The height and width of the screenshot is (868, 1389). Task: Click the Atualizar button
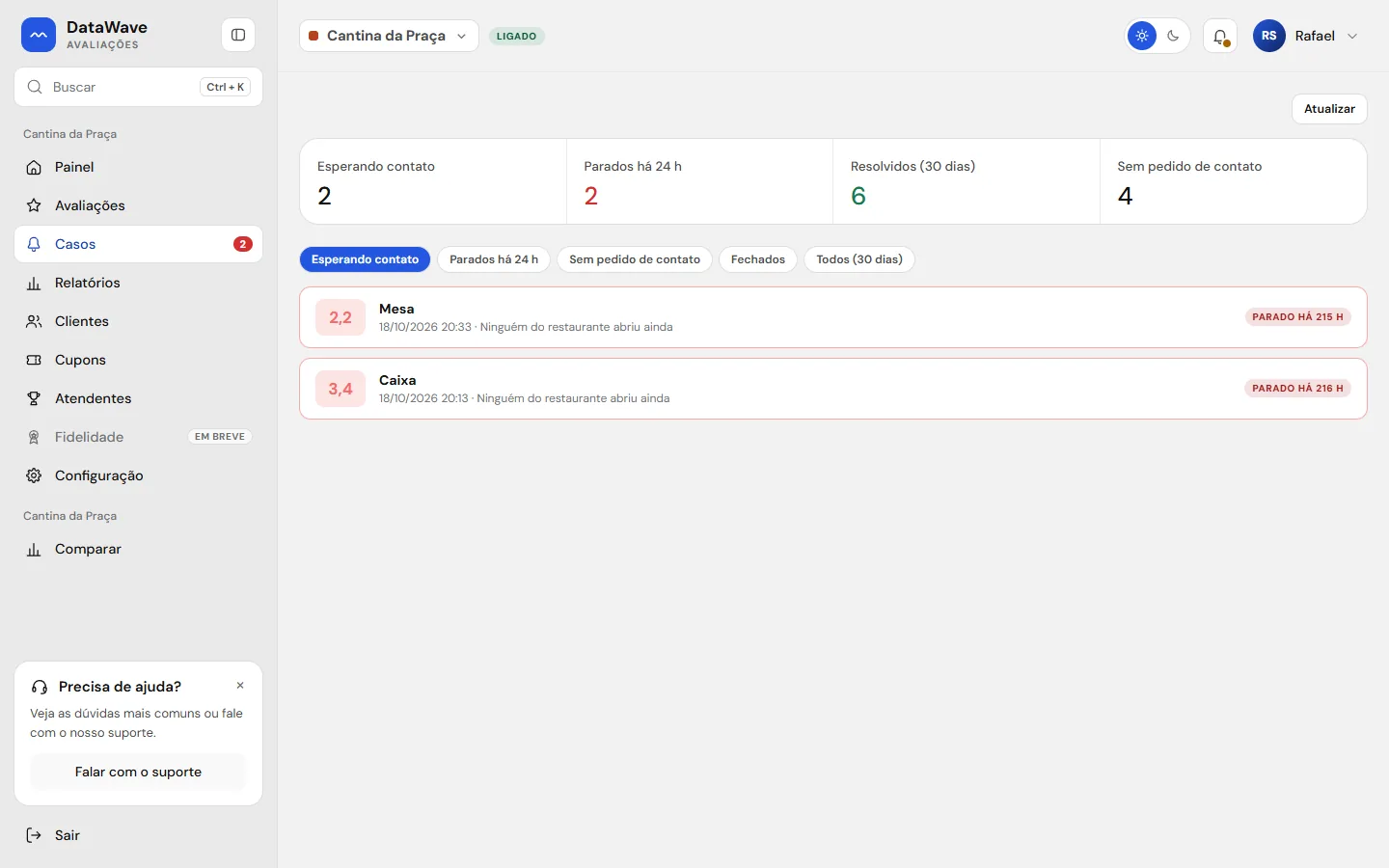click(x=1329, y=109)
